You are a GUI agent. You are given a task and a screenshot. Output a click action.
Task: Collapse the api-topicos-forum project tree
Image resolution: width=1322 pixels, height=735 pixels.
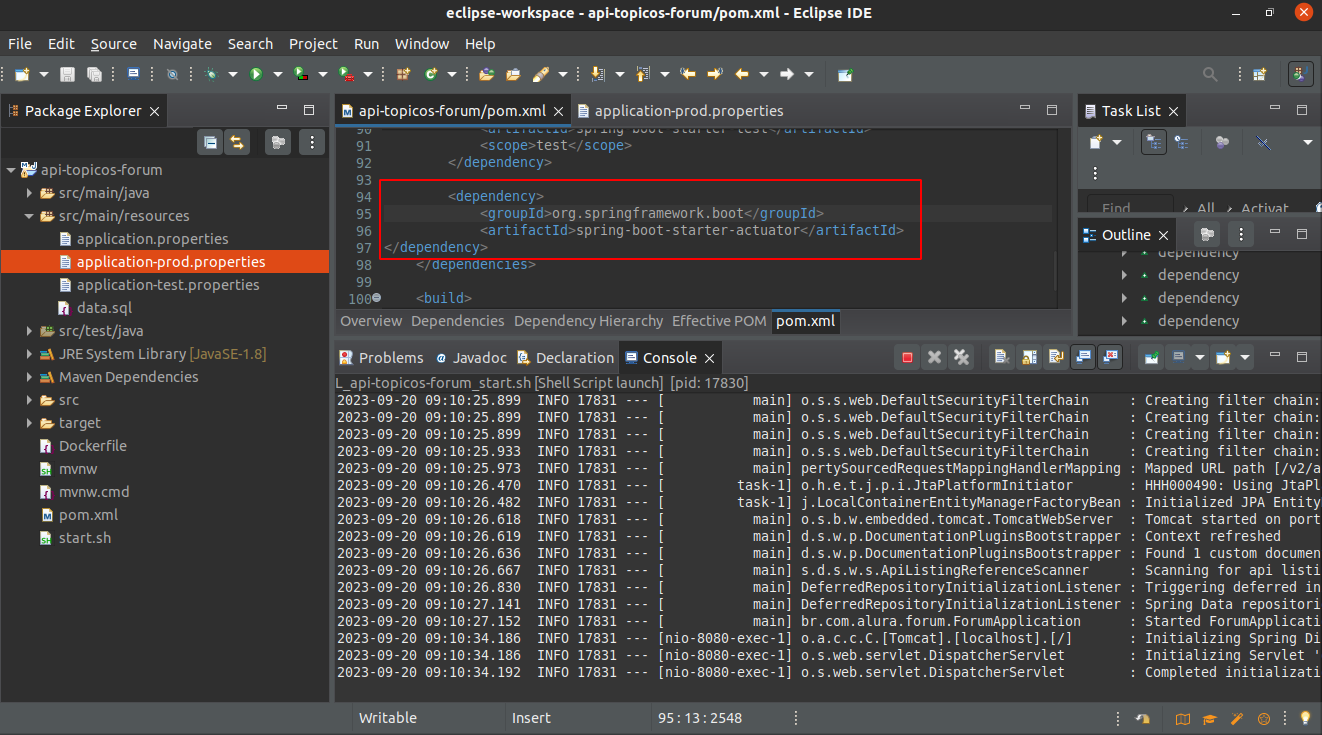(x=11, y=170)
